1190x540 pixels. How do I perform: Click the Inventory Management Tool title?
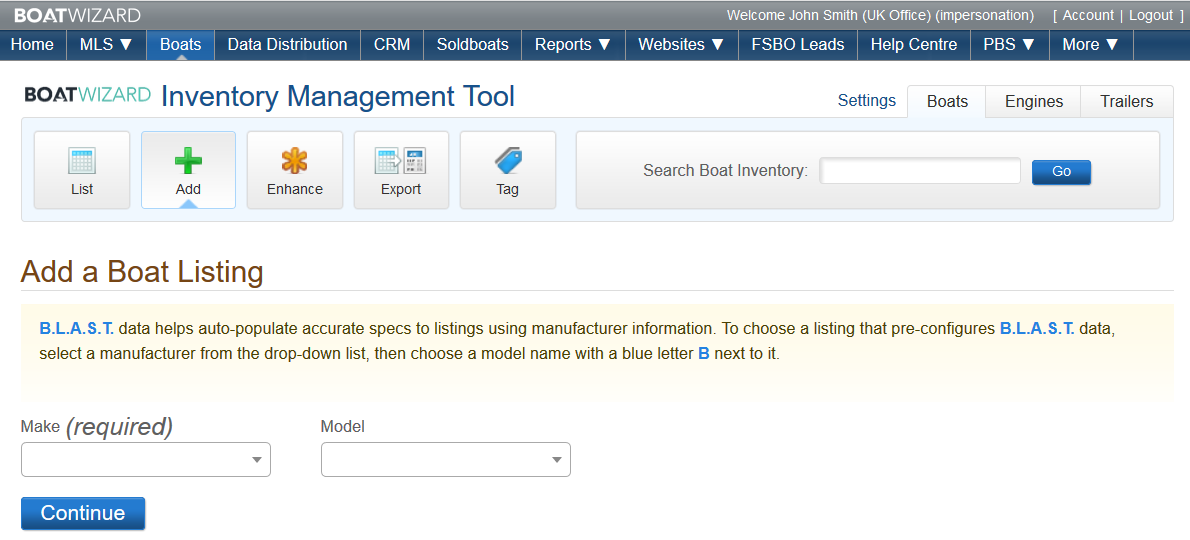coord(338,96)
